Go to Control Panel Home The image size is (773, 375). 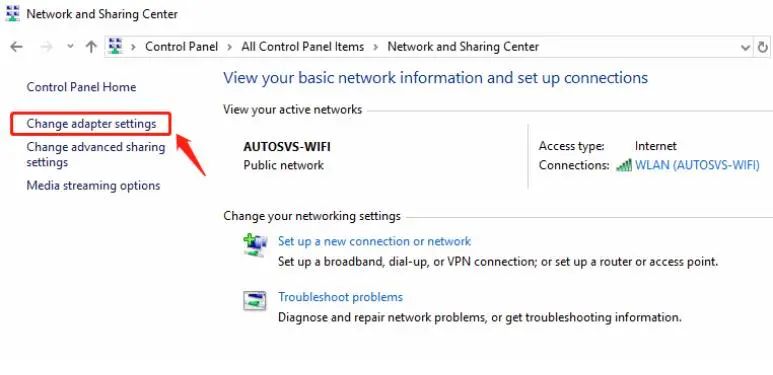(x=81, y=87)
